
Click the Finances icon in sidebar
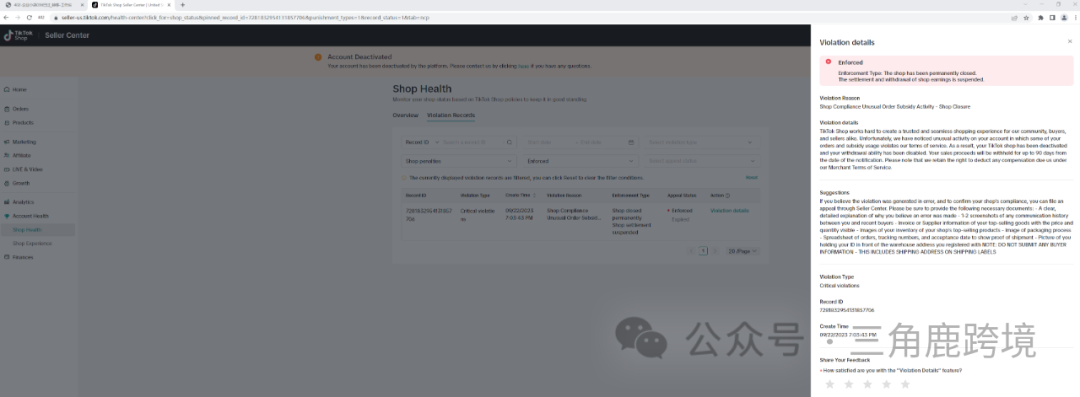6,257
